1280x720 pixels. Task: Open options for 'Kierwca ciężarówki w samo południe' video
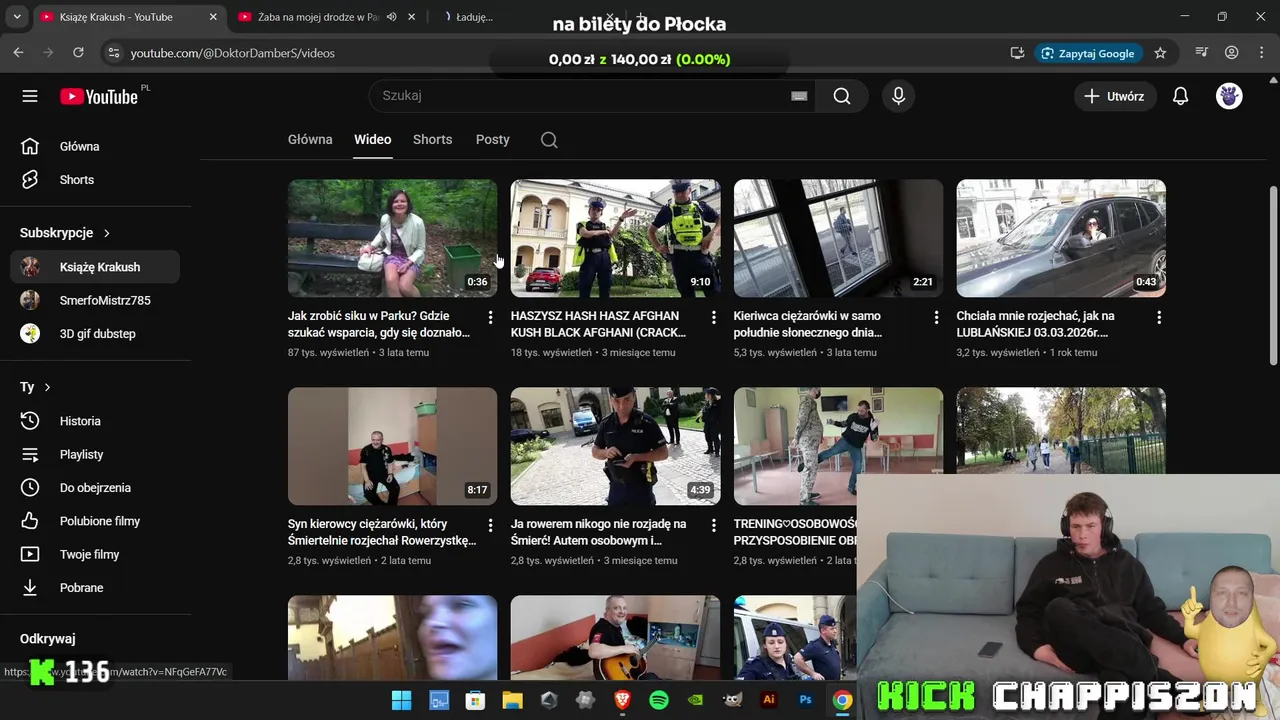[936, 317]
